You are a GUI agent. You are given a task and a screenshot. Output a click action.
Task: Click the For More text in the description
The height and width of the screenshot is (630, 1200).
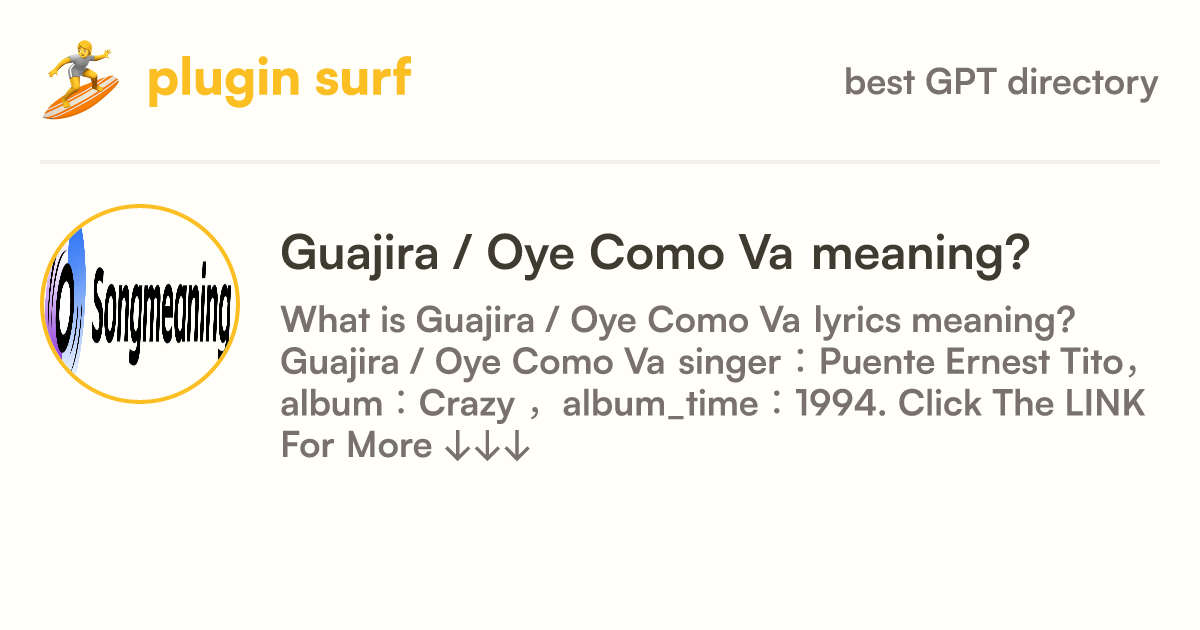[x=355, y=446]
